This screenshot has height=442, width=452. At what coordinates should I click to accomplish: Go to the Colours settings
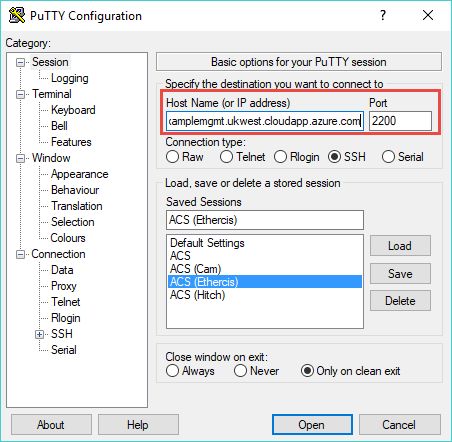(x=68, y=238)
